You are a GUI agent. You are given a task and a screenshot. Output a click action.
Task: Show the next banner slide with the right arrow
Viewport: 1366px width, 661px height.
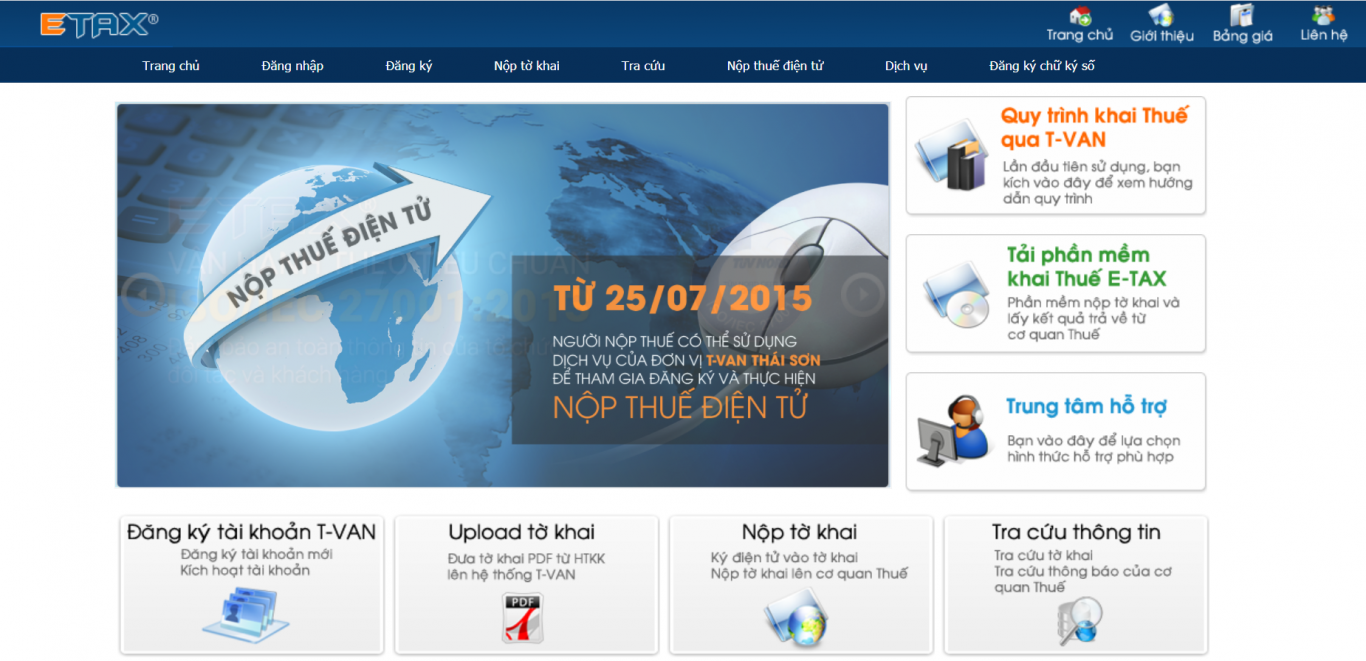coord(862,295)
